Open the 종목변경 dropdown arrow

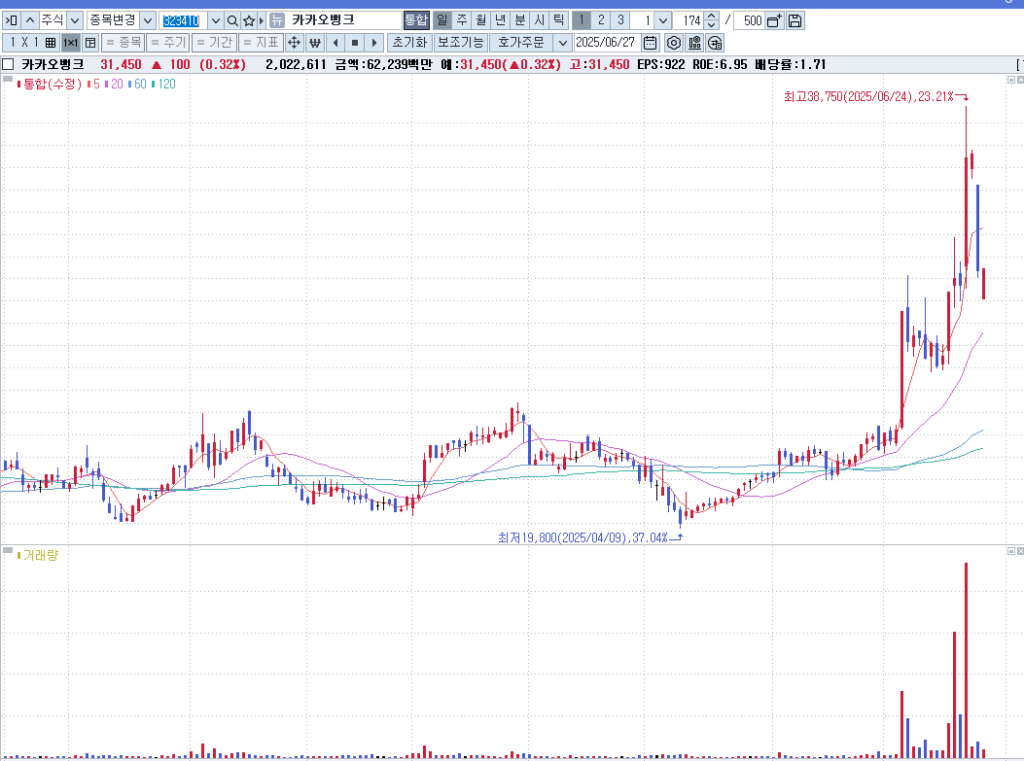147,20
